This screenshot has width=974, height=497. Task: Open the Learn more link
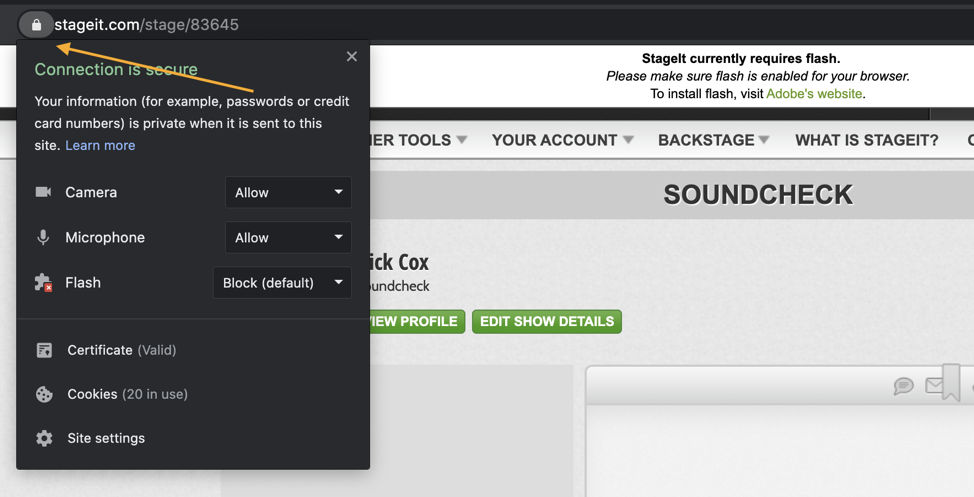[100, 145]
